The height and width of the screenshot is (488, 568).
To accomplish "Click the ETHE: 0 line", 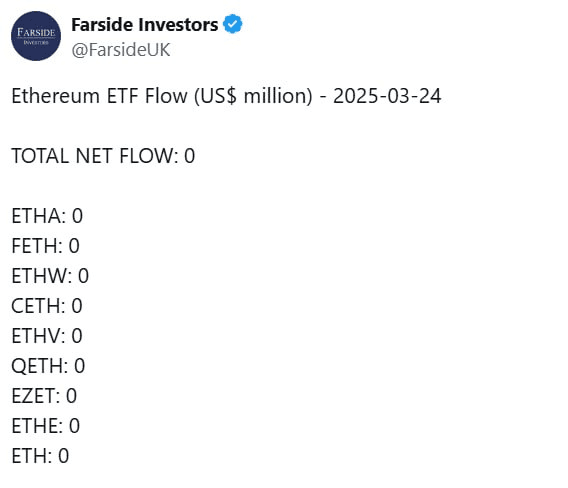I will [x=46, y=426].
